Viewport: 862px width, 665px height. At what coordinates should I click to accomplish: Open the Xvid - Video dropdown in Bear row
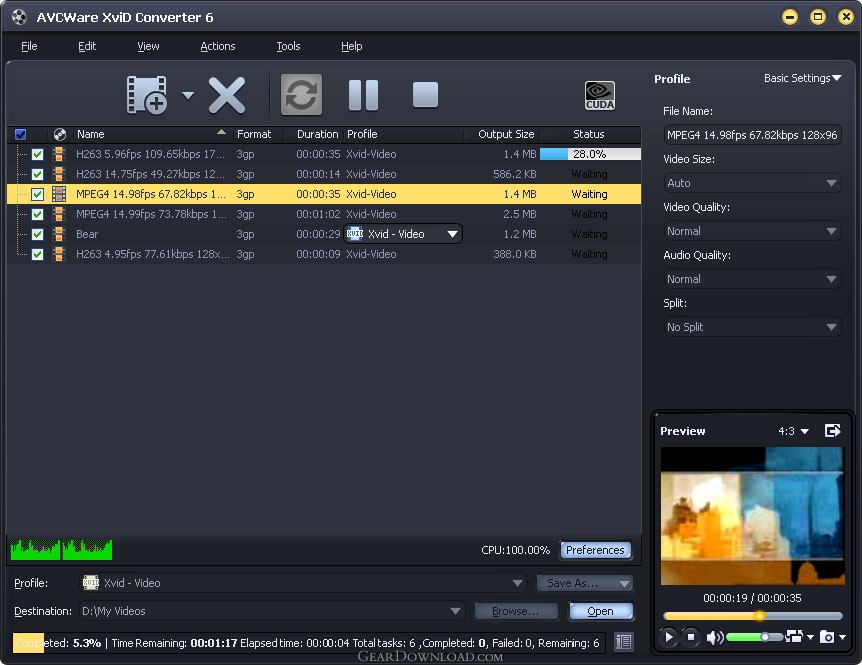click(403, 234)
